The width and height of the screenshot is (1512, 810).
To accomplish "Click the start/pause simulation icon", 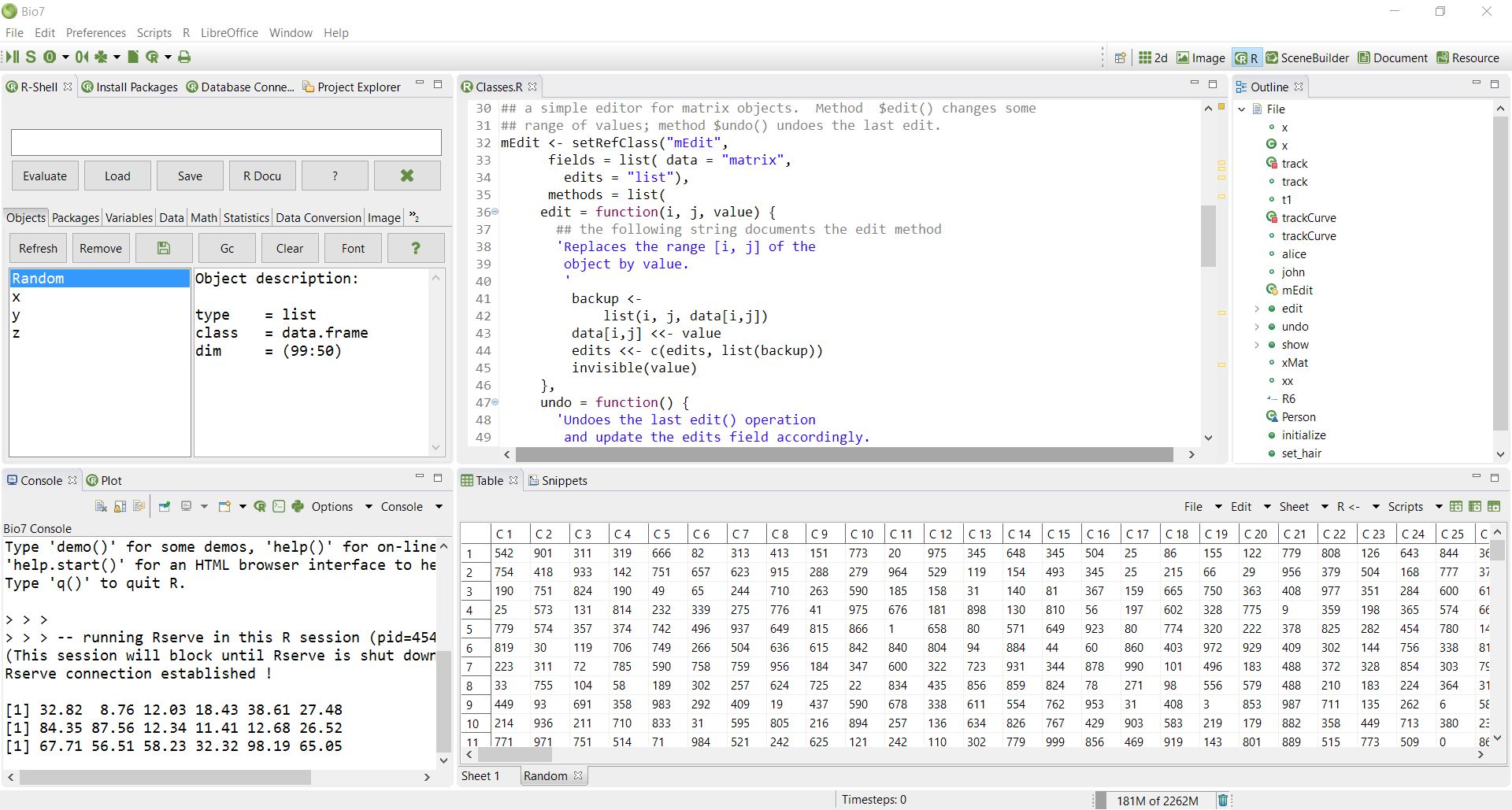I will (12, 57).
